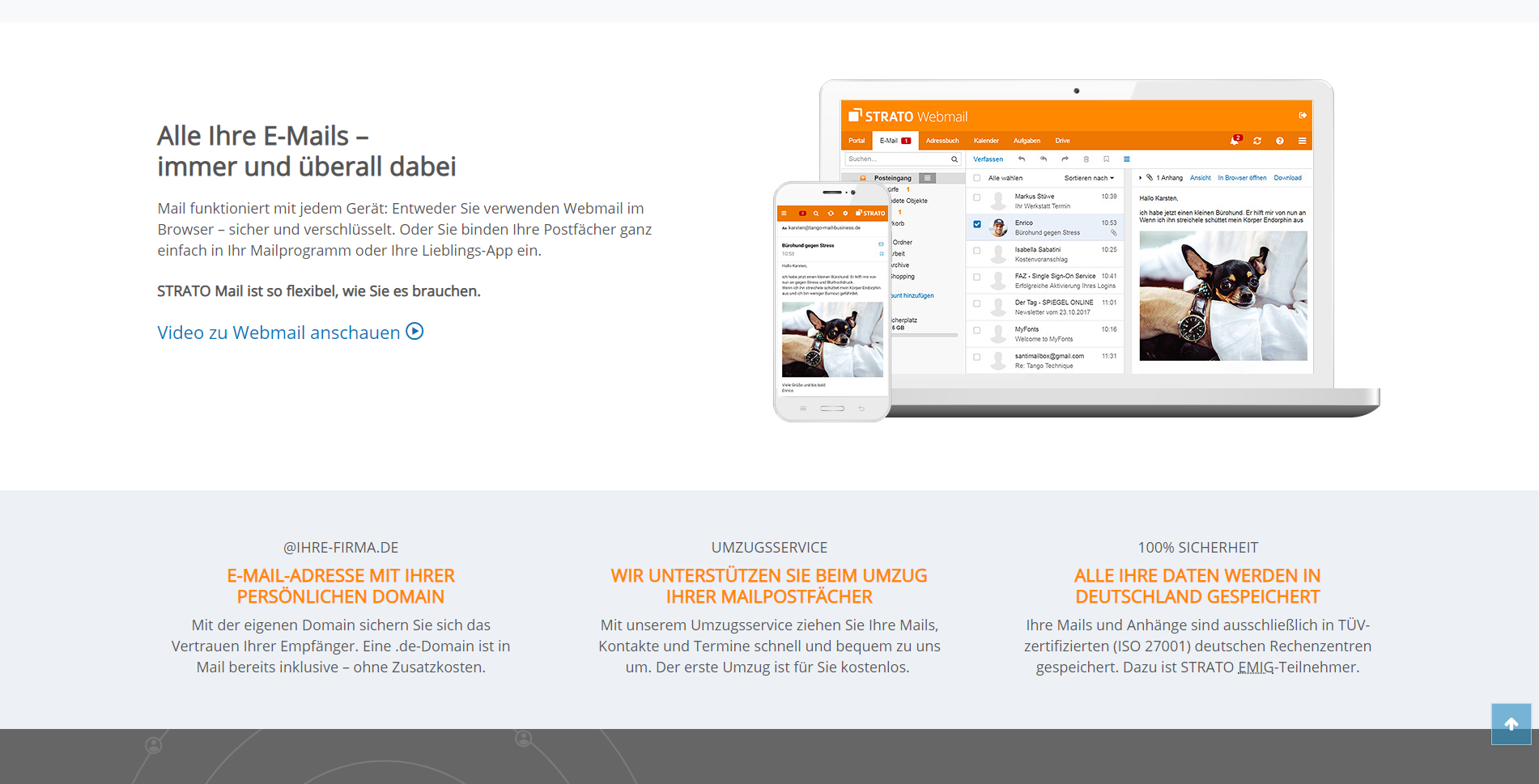Click the logout icon in STRATO Webmail header
The height and width of the screenshot is (784, 1539).
[x=1303, y=116]
